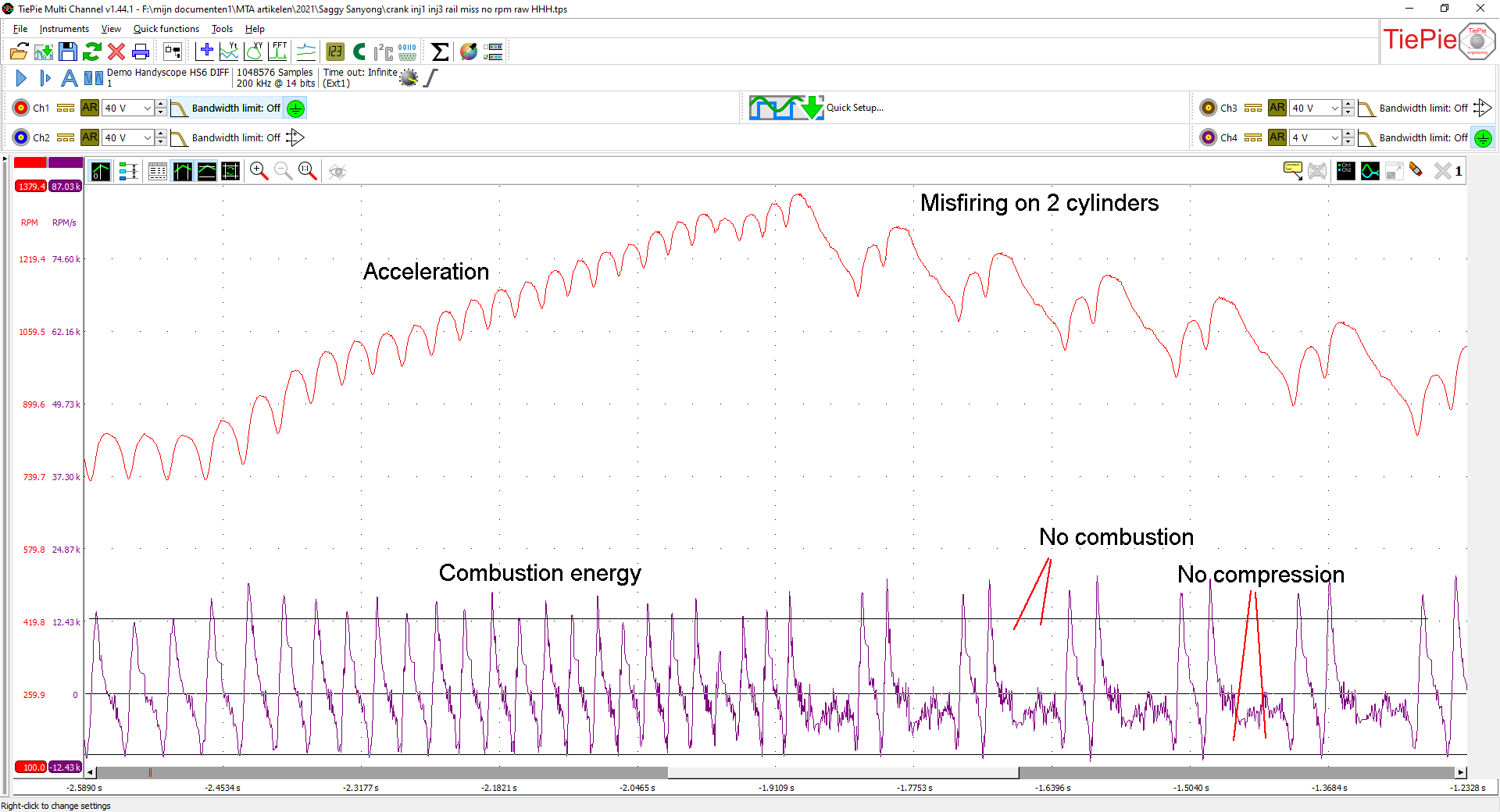Click the Sigma summation icon
Image resolution: width=1500 pixels, height=812 pixels.
pyautogui.click(x=440, y=52)
